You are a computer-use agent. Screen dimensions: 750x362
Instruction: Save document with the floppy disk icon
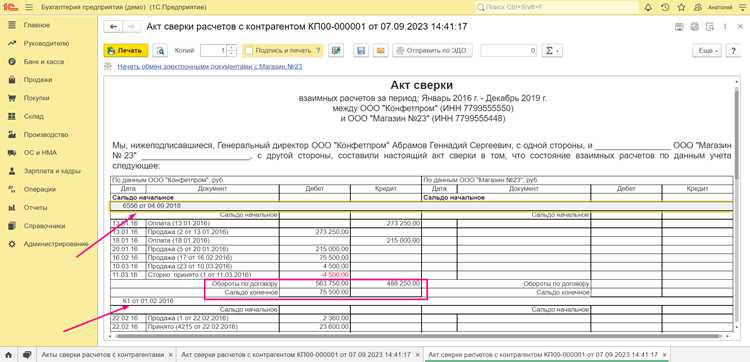tap(361, 51)
